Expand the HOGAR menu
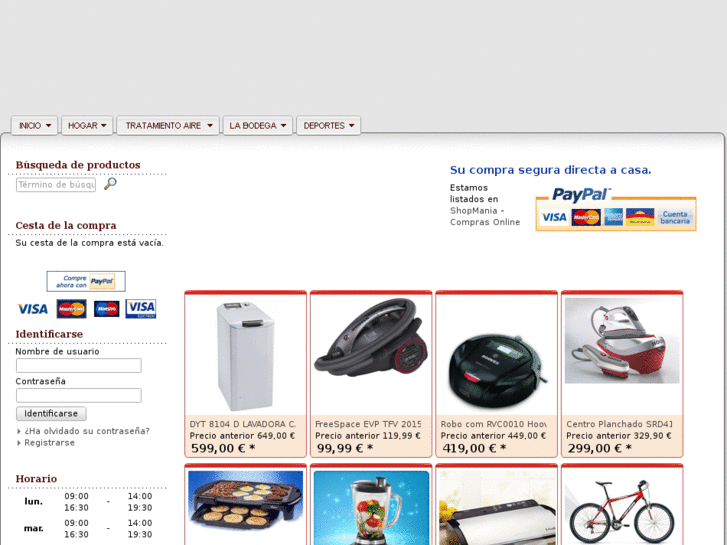Image resolution: width=727 pixels, height=545 pixels. coord(87,126)
